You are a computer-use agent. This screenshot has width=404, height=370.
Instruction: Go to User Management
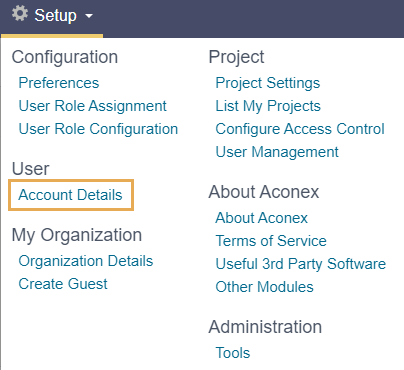point(277,152)
